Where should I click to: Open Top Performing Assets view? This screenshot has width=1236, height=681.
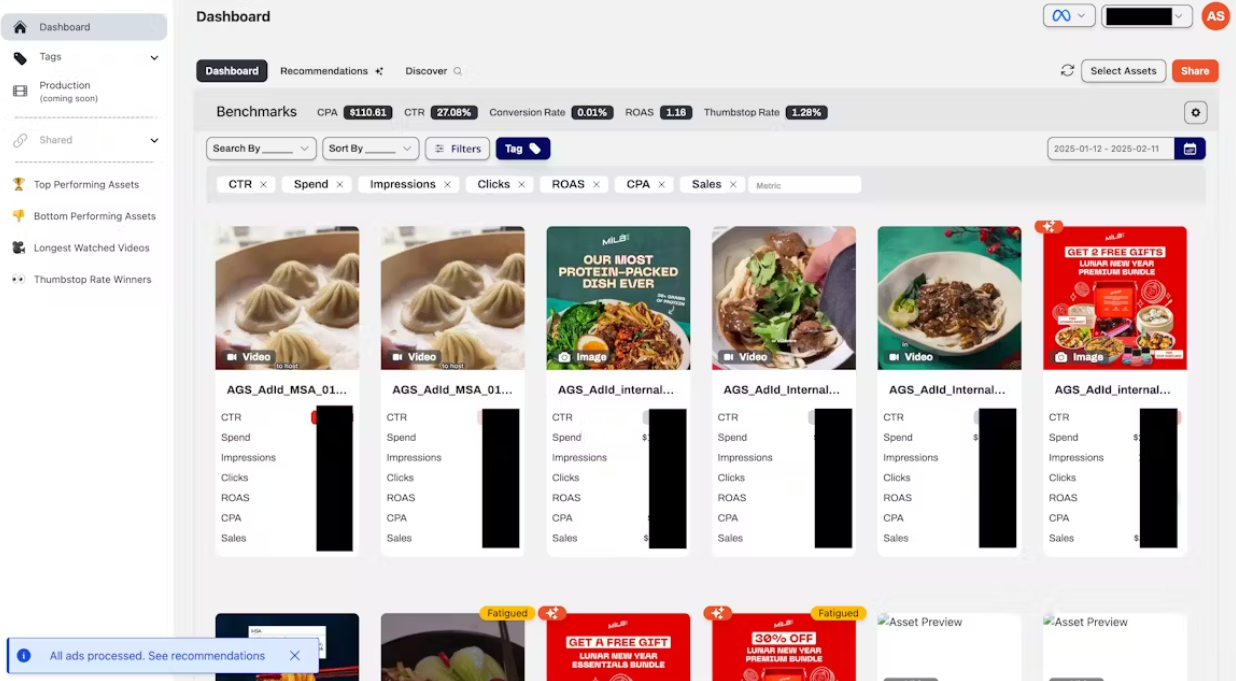click(84, 185)
